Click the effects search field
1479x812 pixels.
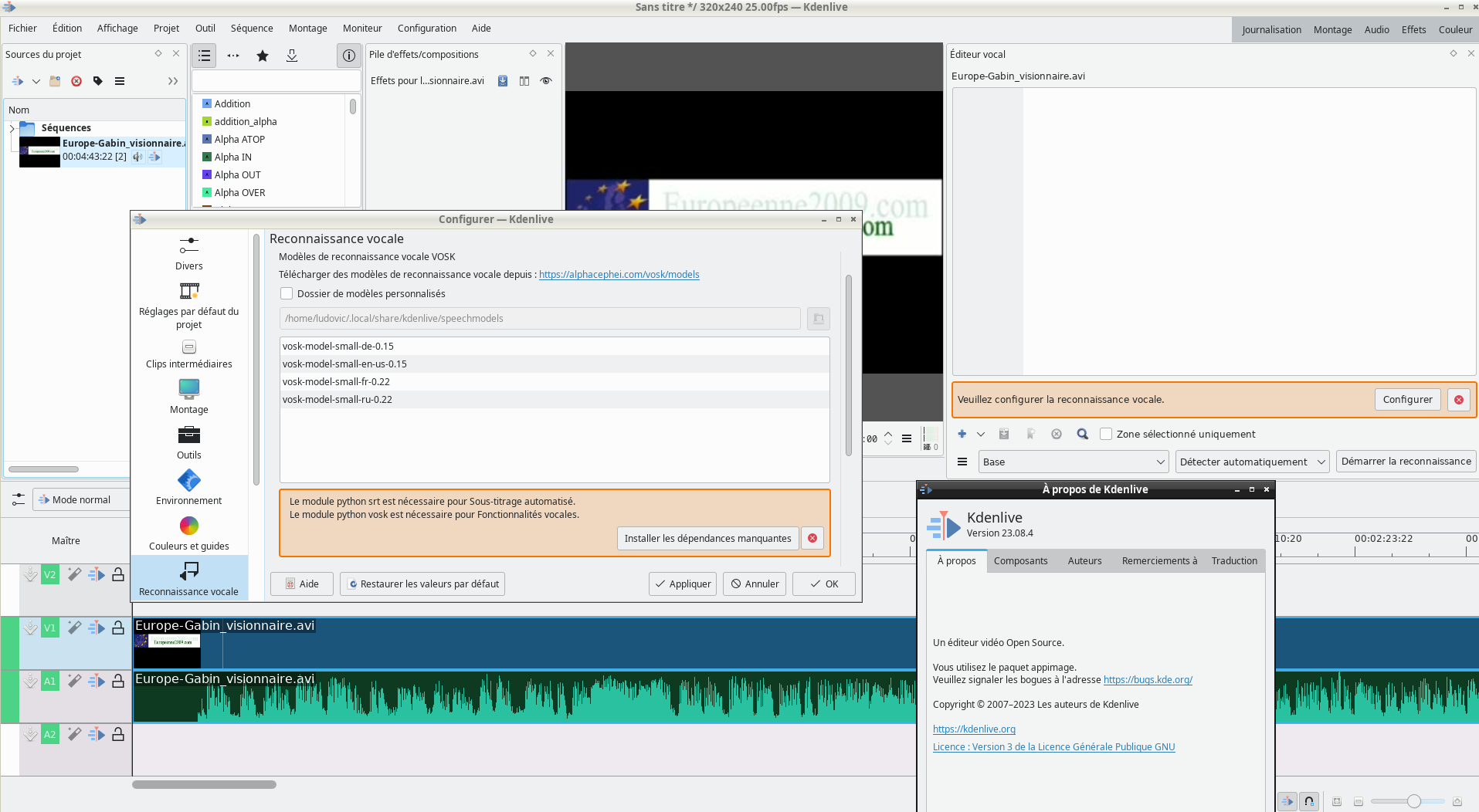[x=276, y=81]
